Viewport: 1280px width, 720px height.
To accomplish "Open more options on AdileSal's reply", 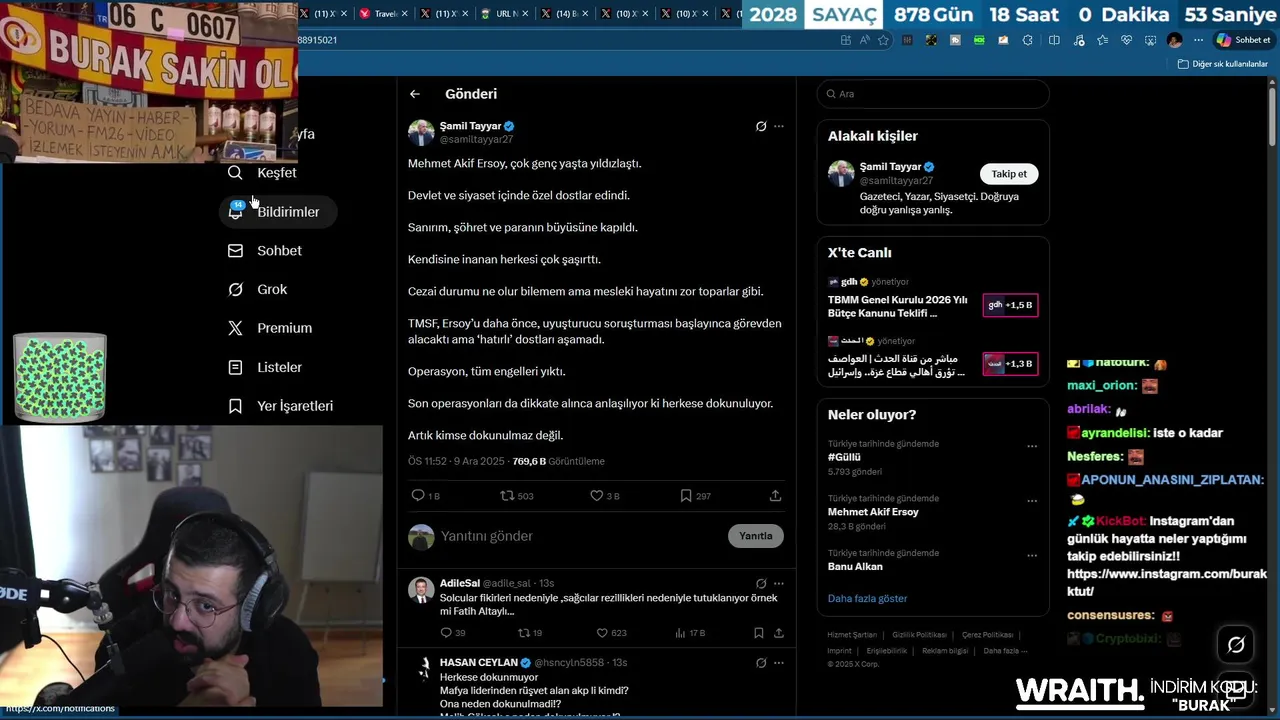I will [779, 583].
